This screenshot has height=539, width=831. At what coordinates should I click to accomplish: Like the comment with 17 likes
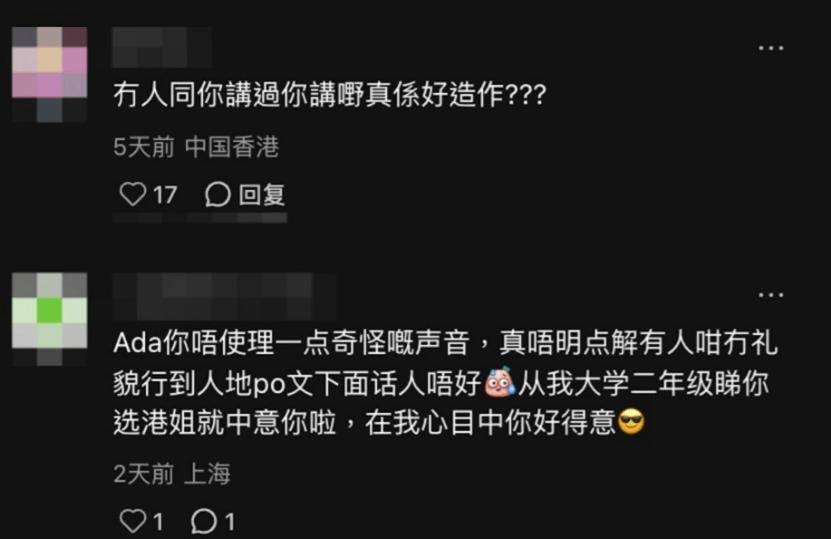pos(132,194)
